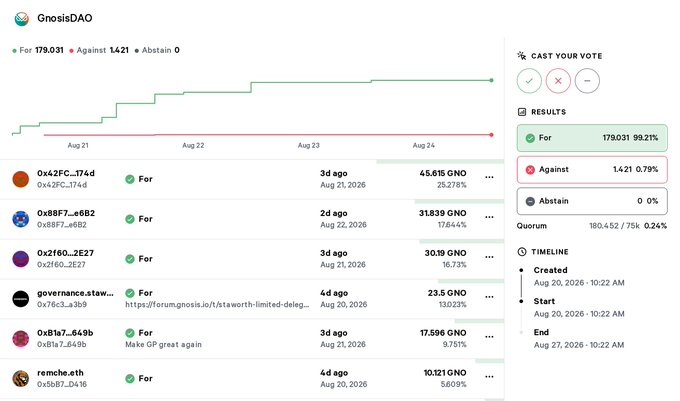Select the Against result row

tap(592, 170)
